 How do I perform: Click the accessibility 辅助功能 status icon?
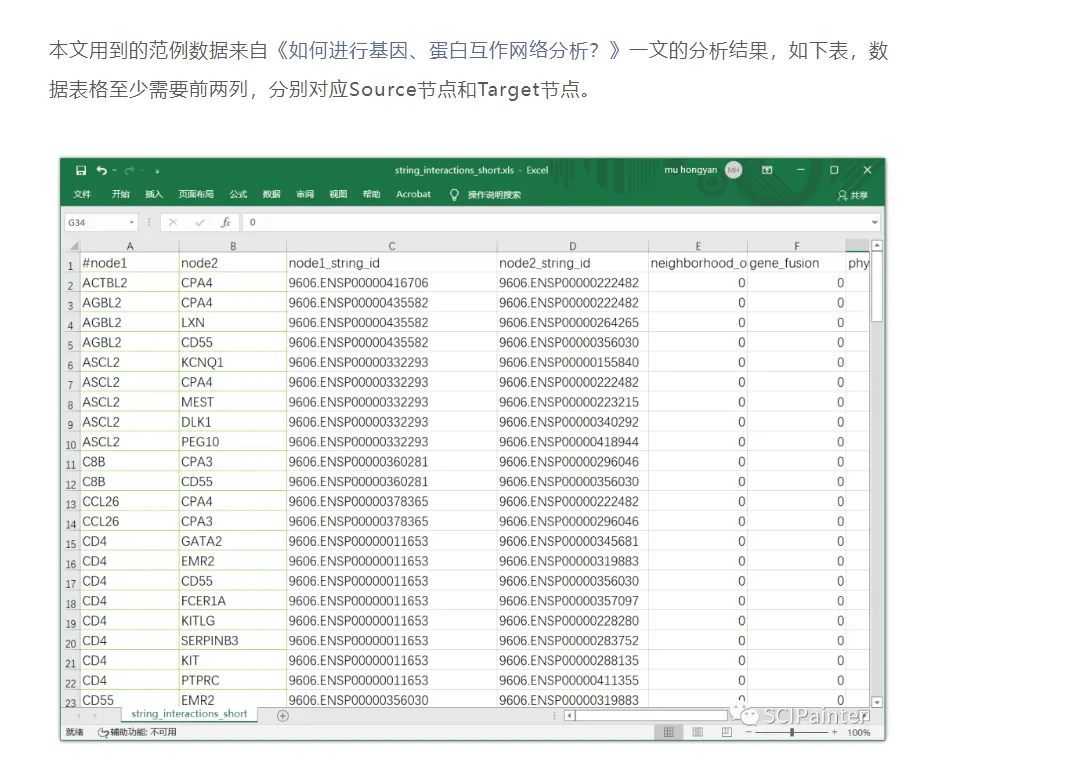click(x=103, y=732)
